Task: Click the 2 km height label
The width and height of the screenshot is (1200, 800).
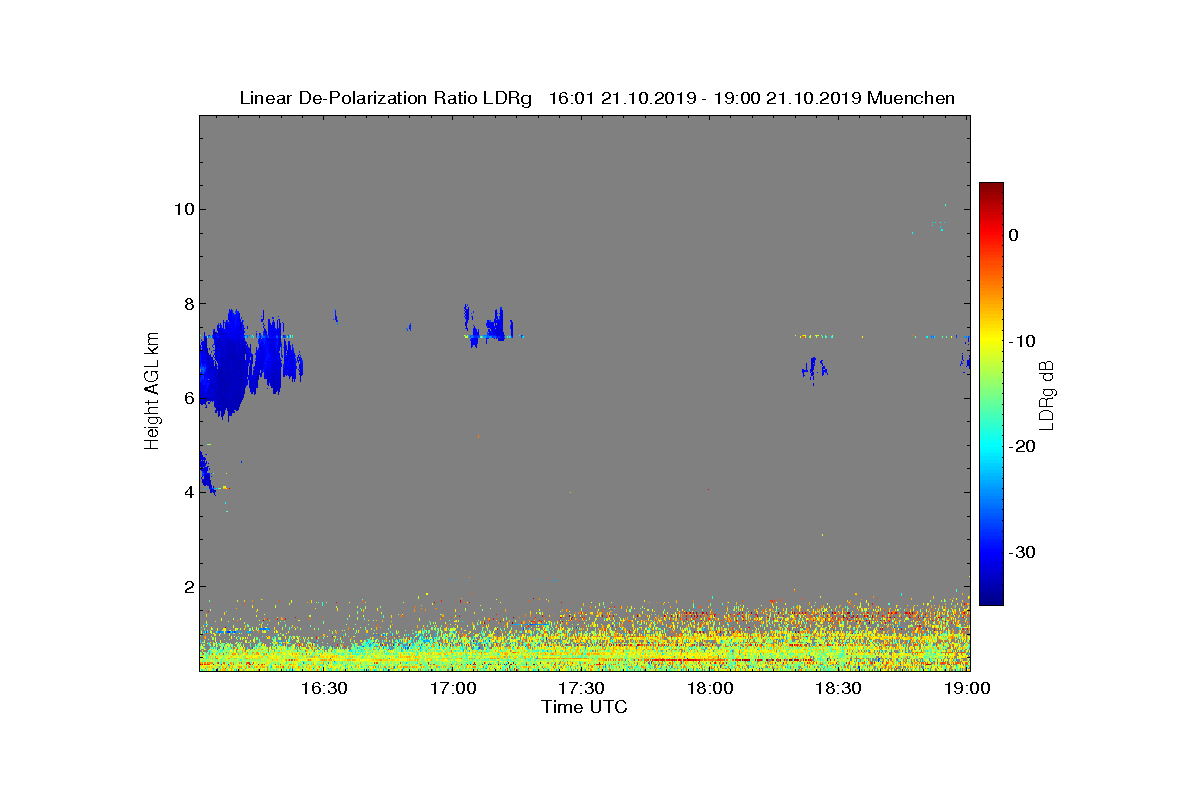Action: pyautogui.click(x=187, y=587)
